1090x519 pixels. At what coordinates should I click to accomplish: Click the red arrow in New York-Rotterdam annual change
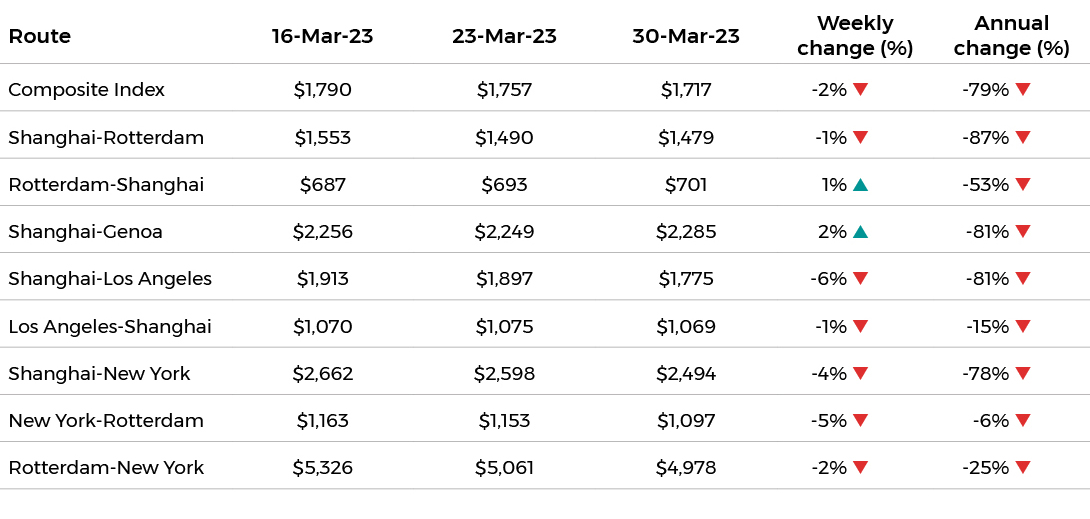pyautogui.click(x=1022, y=420)
